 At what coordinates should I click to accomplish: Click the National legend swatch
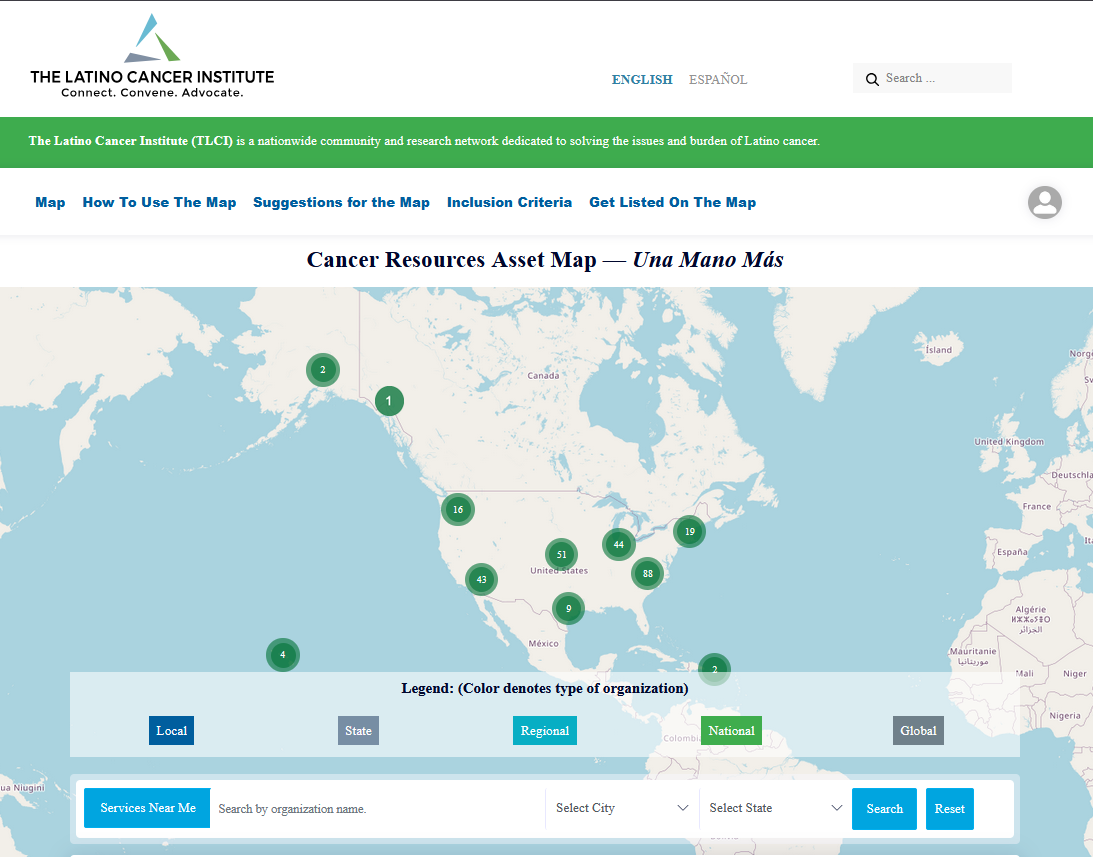(x=731, y=730)
